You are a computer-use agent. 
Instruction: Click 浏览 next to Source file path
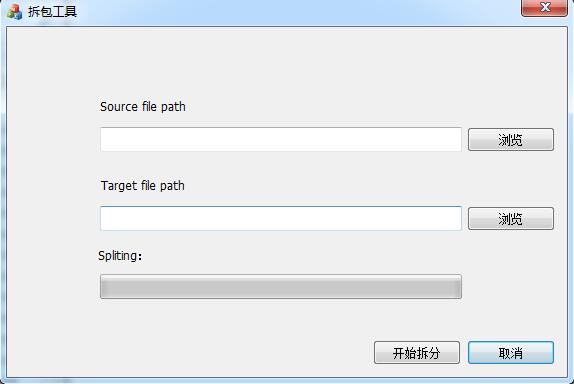[511, 139]
